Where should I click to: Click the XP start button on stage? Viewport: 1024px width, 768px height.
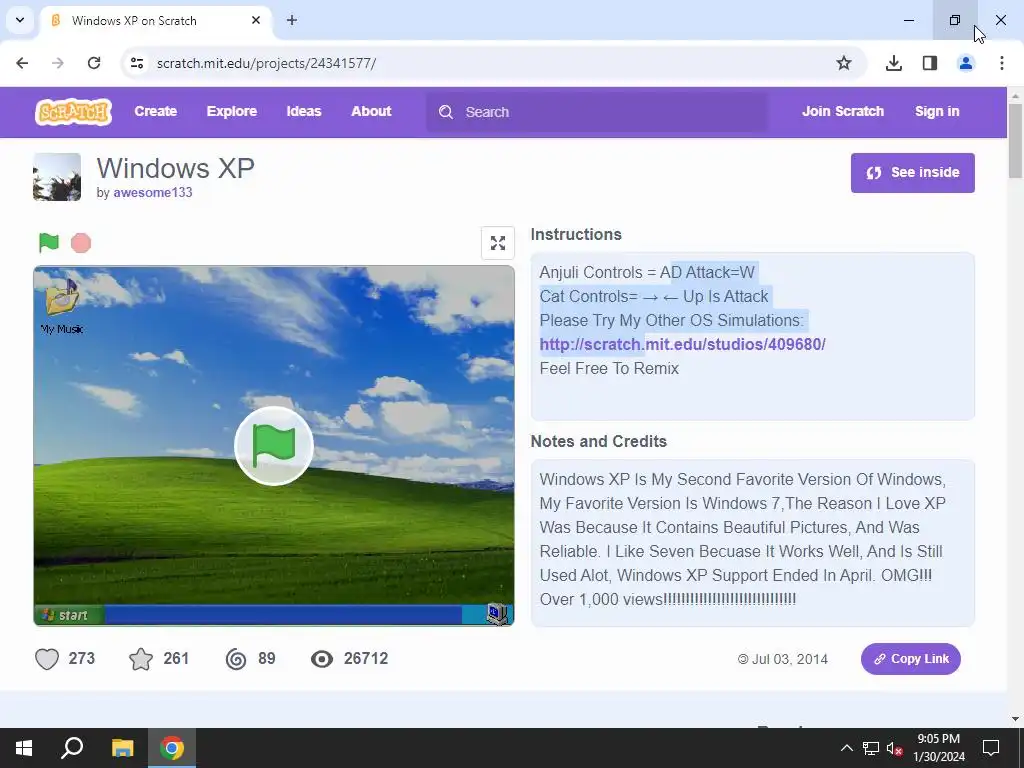click(69, 615)
